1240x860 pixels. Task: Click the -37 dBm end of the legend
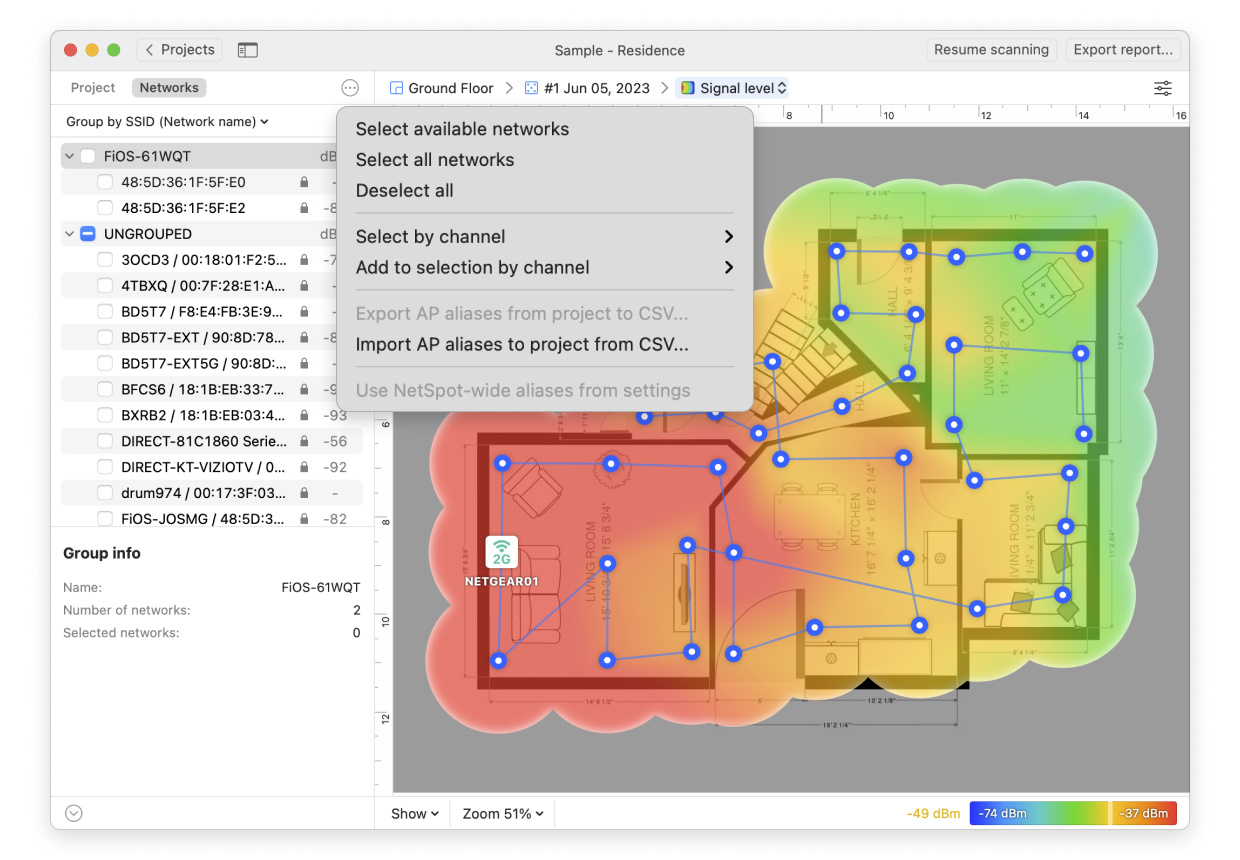(x=1144, y=813)
